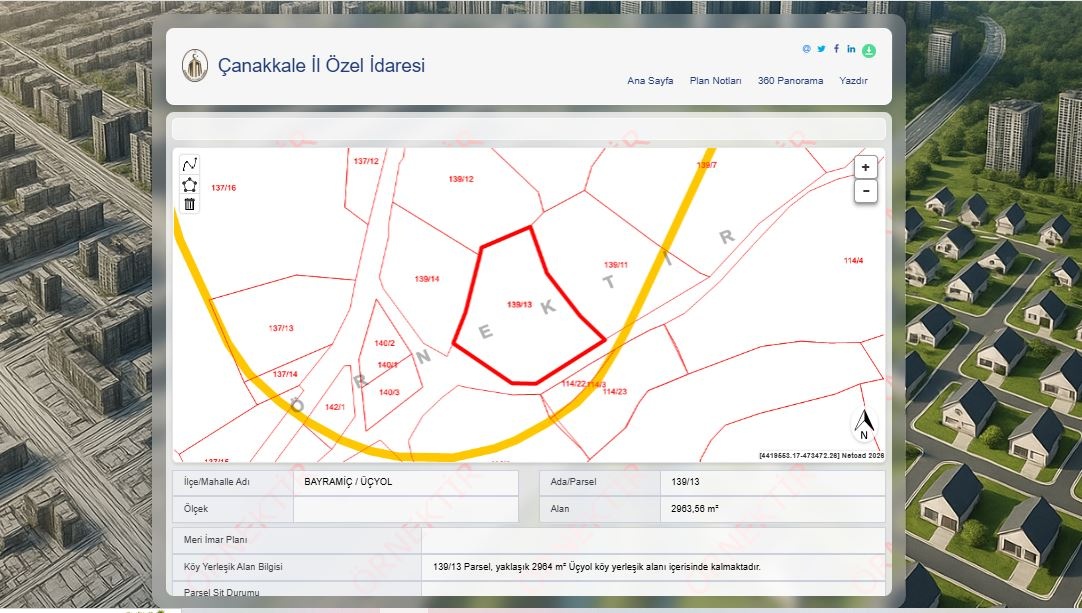Click the empty bar above the map

(x=529, y=129)
